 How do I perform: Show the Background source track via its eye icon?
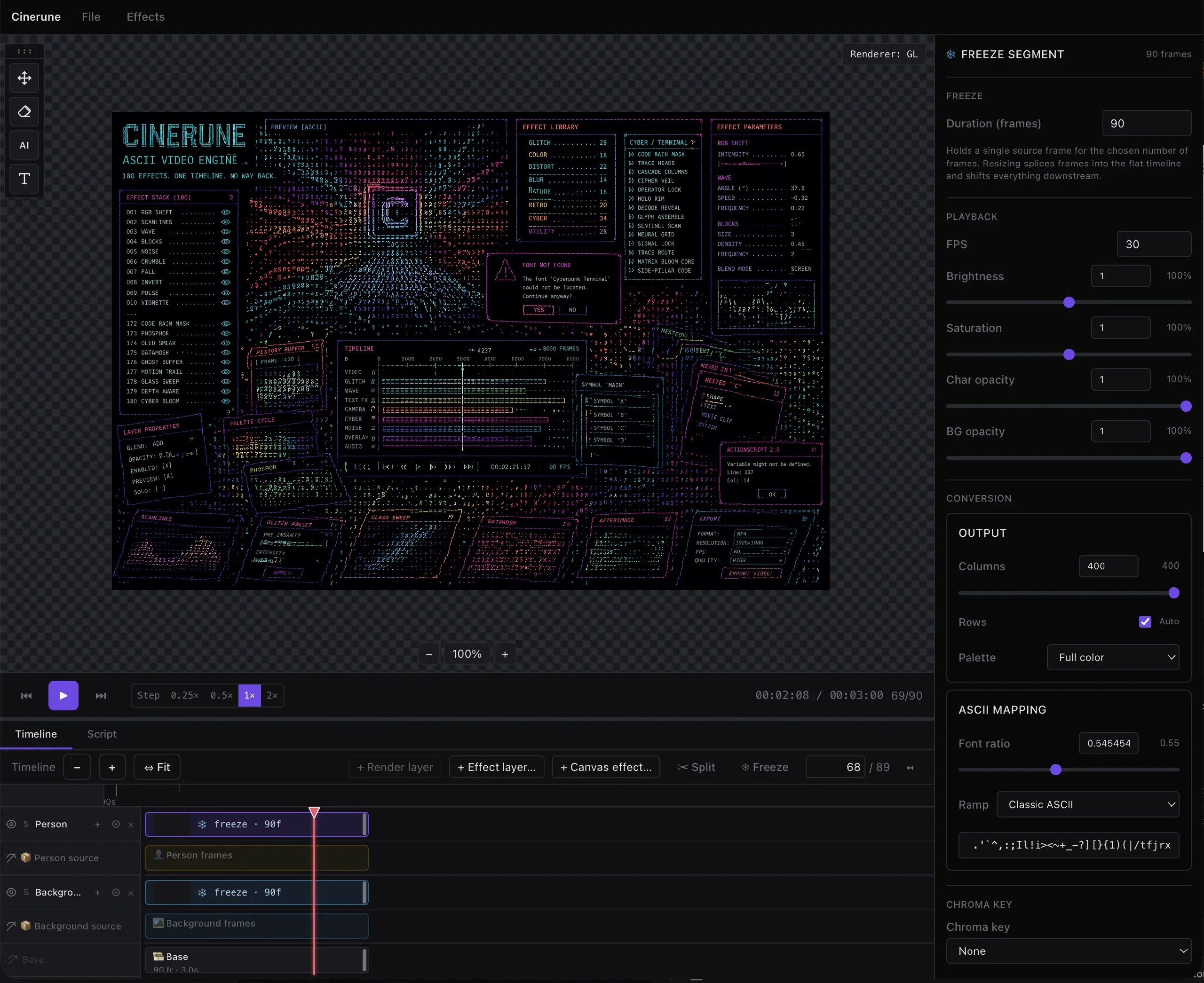[11, 926]
